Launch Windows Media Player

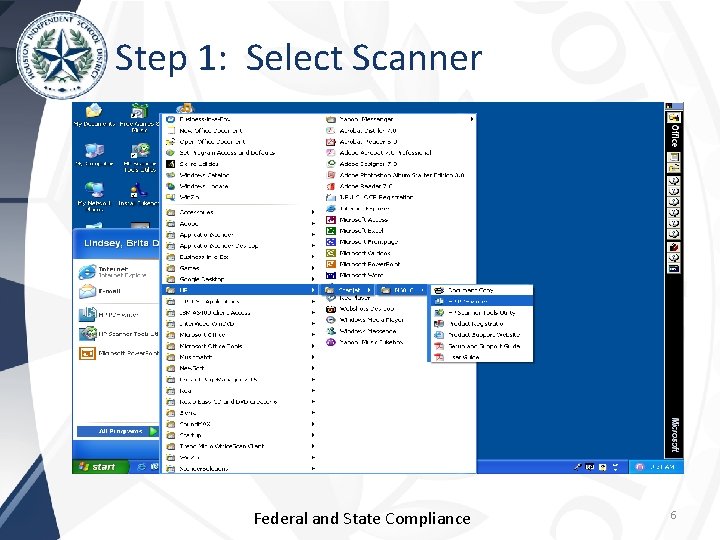(x=365, y=320)
